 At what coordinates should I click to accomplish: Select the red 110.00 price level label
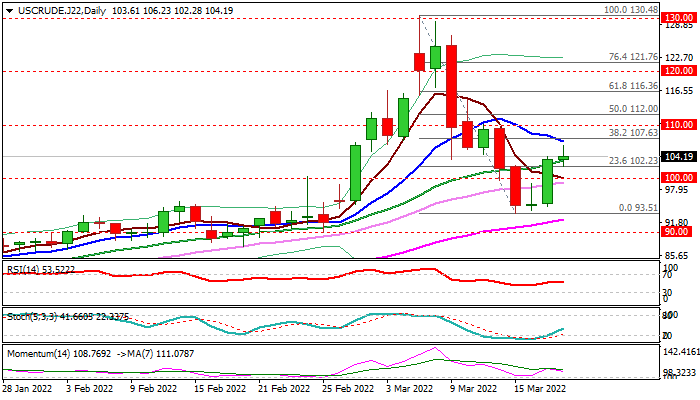point(679,125)
